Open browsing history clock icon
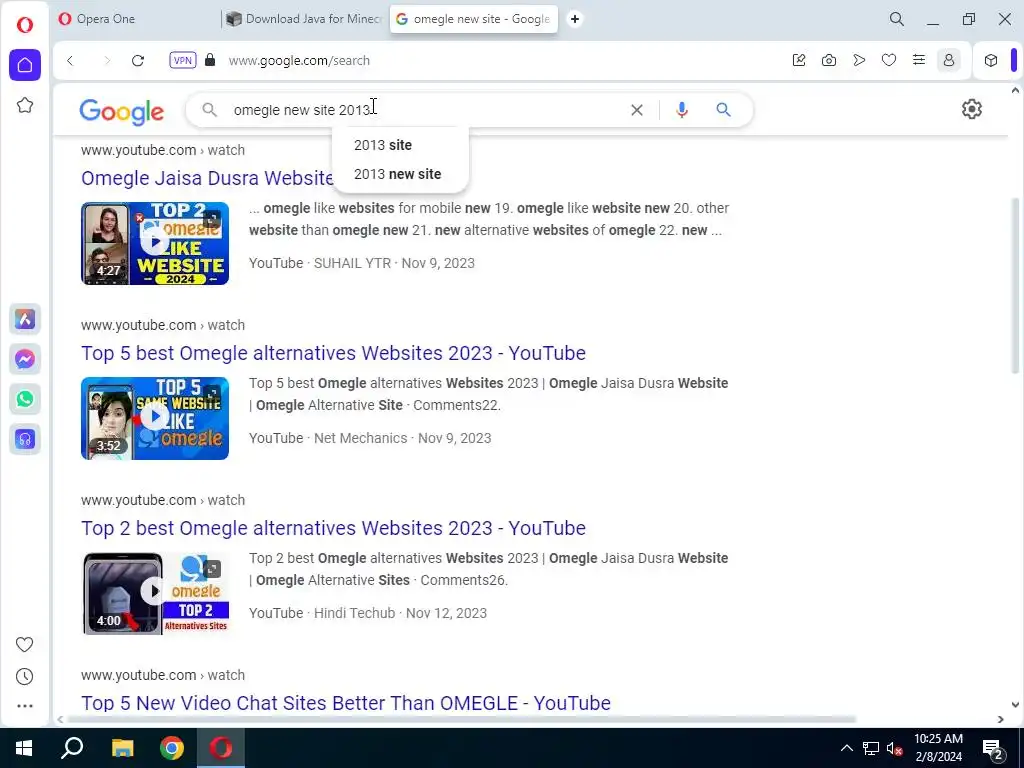The image size is (1024, 768). (x=24, y=677)
